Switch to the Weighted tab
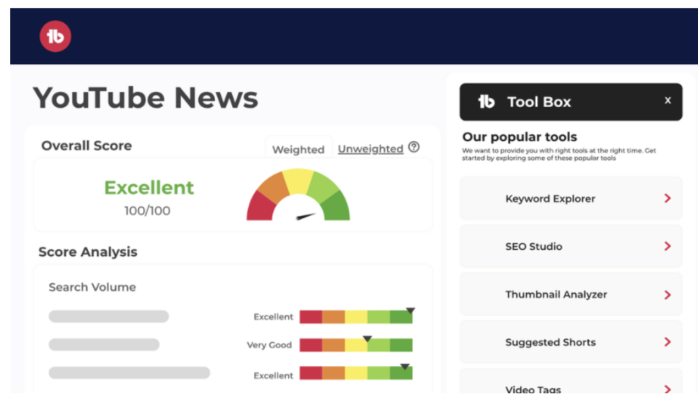Viewport: 698px width, 400px height. tap(298, 149)
